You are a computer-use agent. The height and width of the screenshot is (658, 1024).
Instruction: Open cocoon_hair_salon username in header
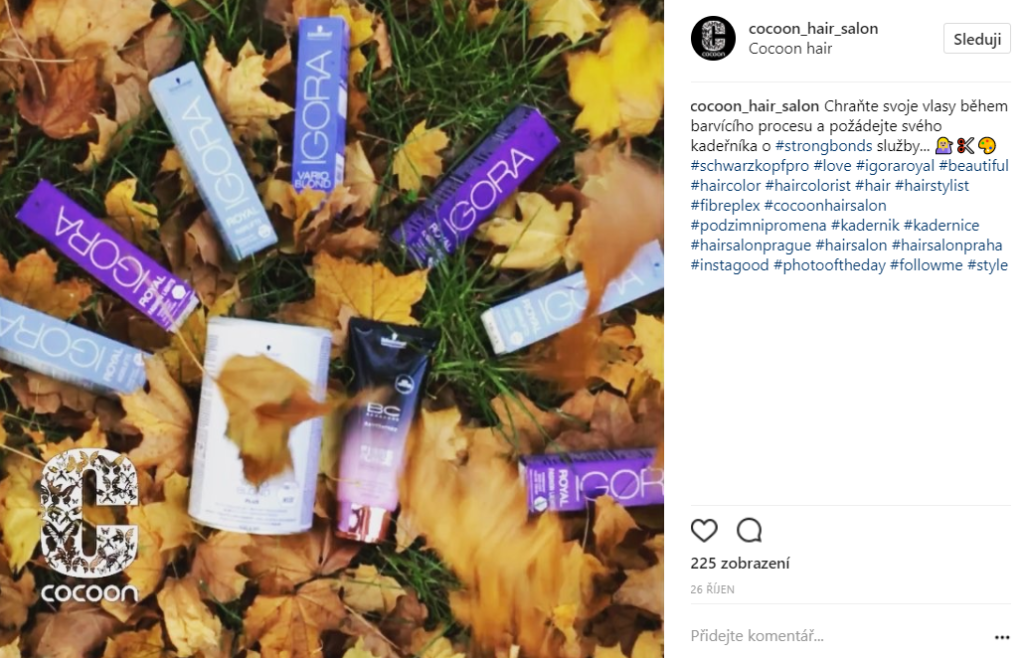[813, 29]
